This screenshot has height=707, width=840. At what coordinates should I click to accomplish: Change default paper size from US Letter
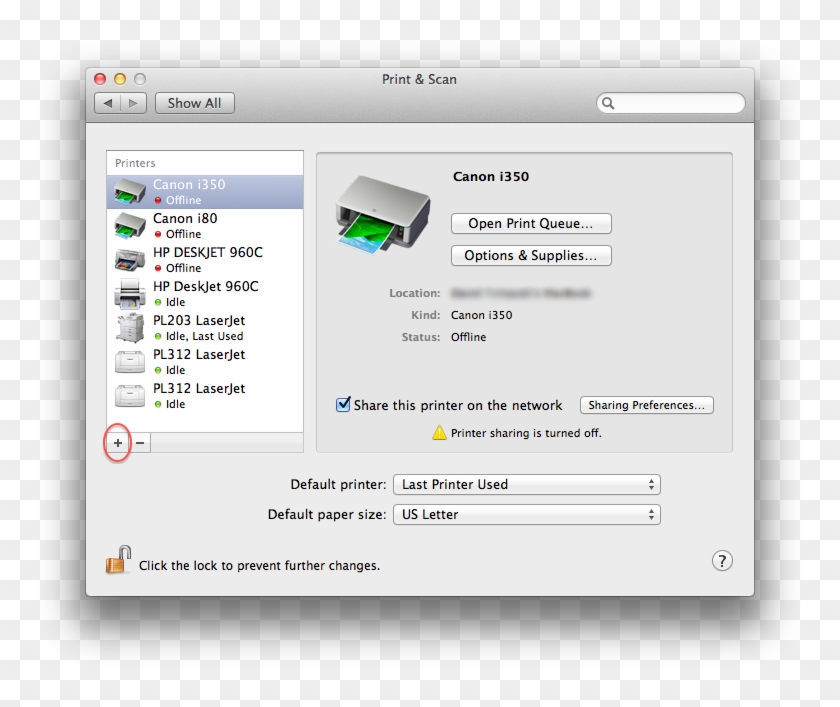coord(526,514)
